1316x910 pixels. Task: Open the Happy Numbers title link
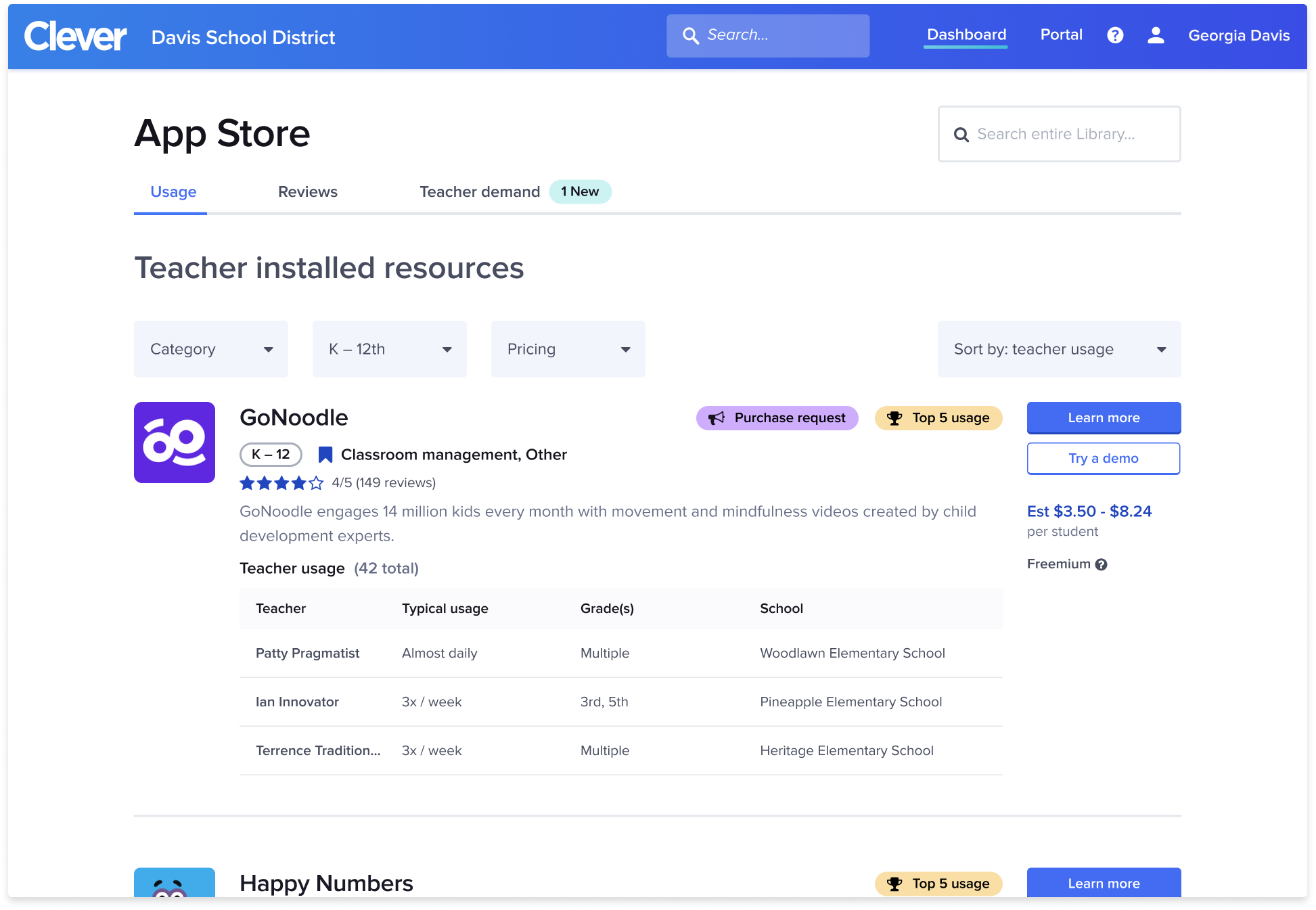point(326,884)
